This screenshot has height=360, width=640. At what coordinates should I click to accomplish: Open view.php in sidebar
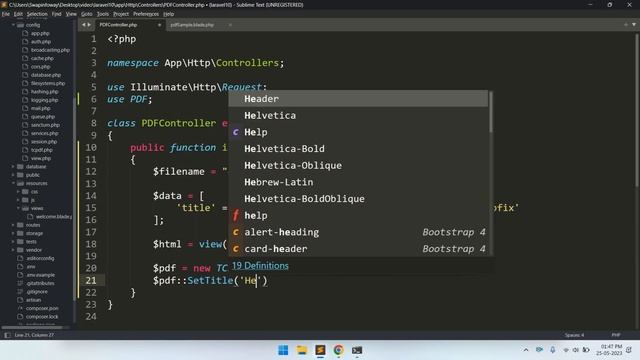(41, 158)
